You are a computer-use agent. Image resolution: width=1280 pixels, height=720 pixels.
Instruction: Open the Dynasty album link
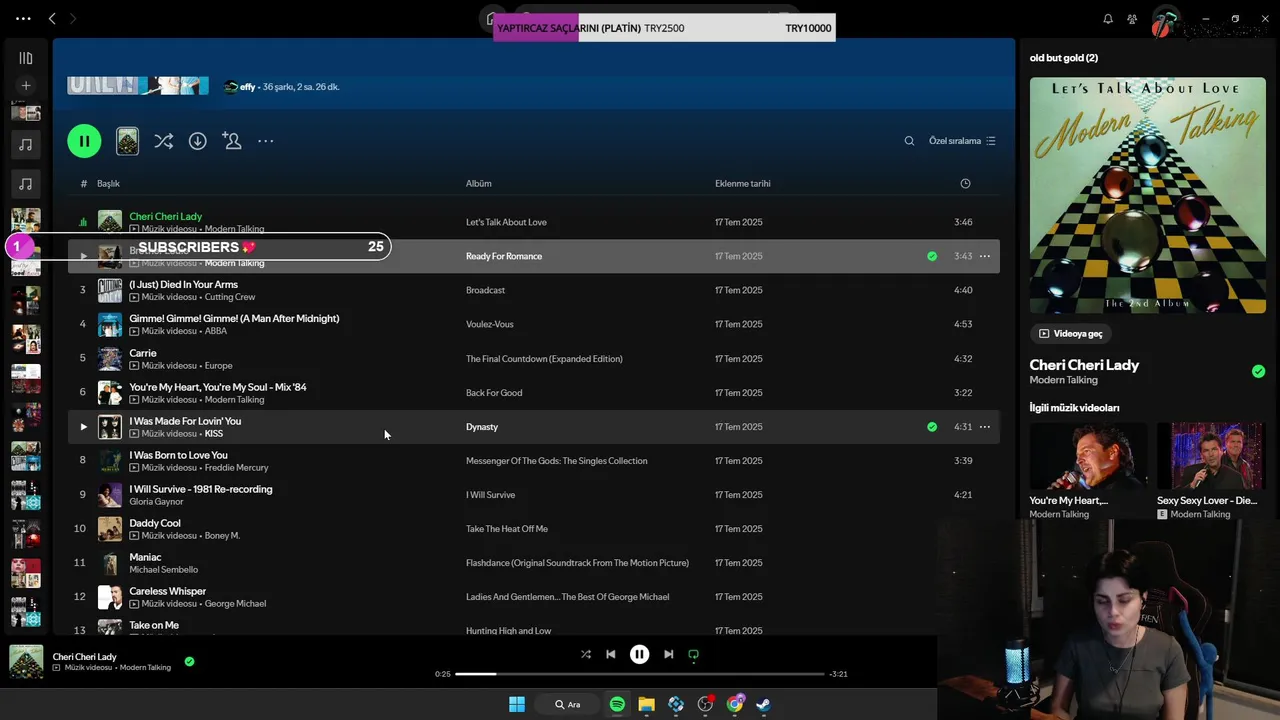tap(482, 427)
